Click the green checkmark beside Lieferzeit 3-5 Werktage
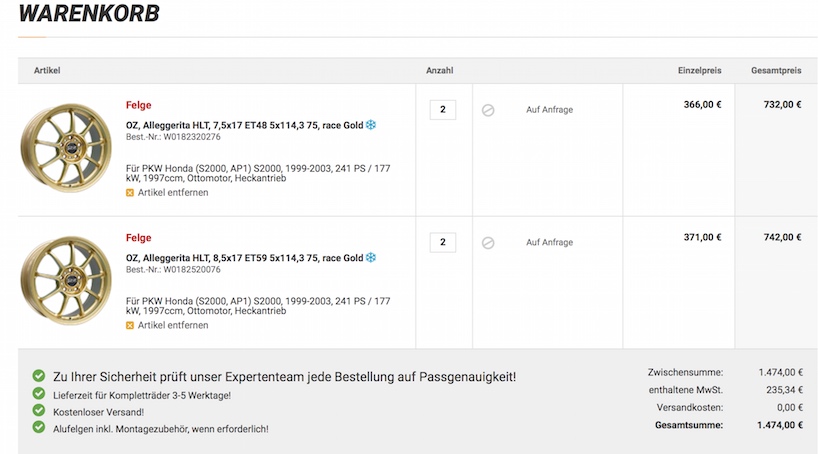 (x=39, y=395)
